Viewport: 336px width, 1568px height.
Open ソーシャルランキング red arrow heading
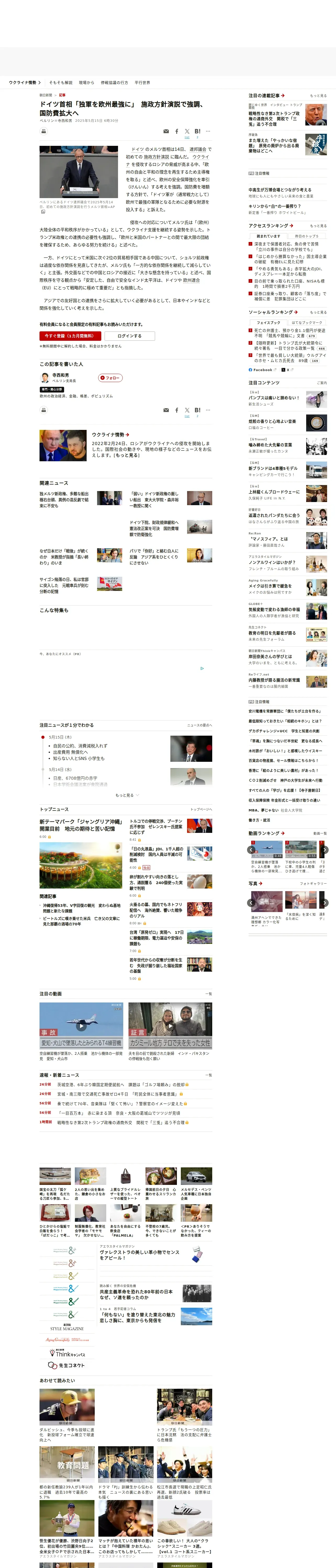click(x=273, y=312)
